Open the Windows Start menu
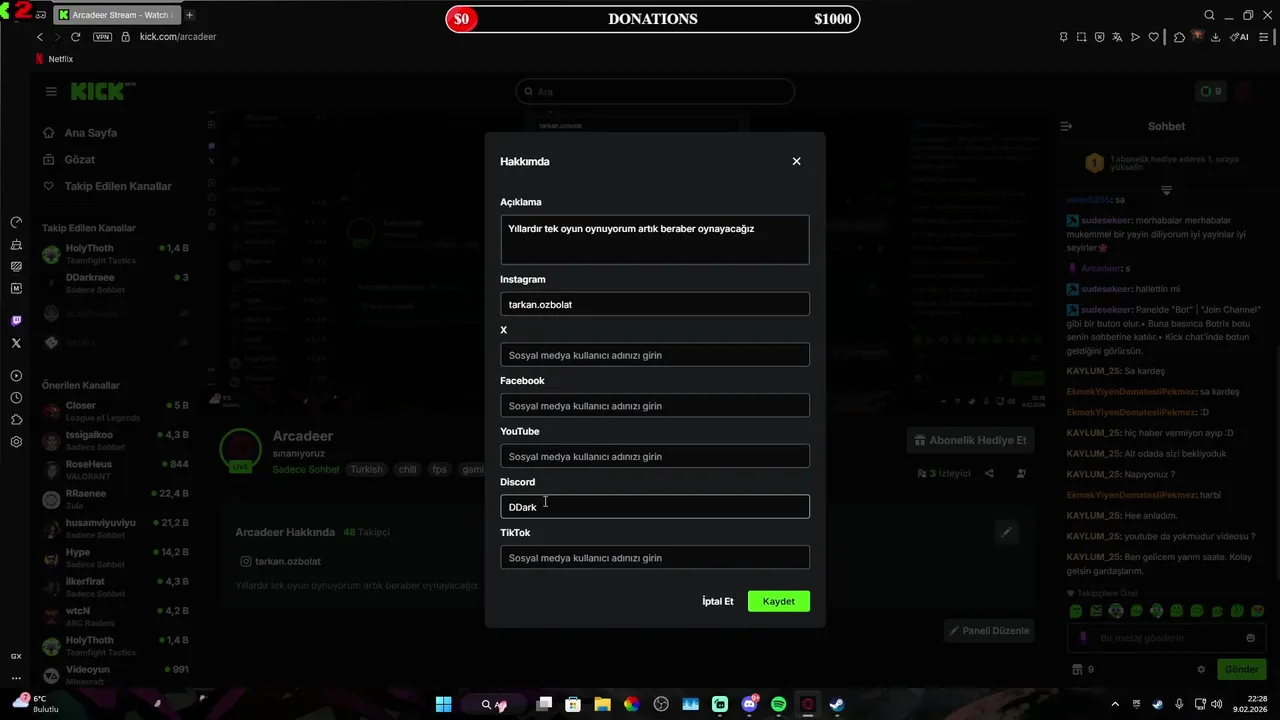Viewport: 1280px width, 720px height. coord(443,704)
